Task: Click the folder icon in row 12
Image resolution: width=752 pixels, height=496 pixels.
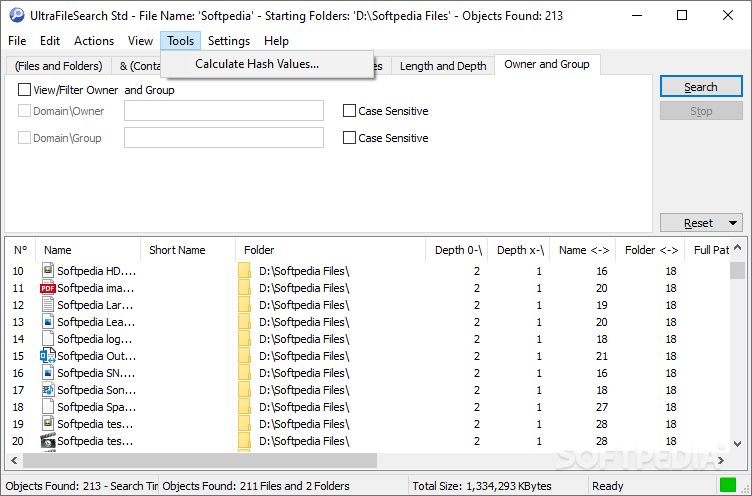Action: click(244, 305)
